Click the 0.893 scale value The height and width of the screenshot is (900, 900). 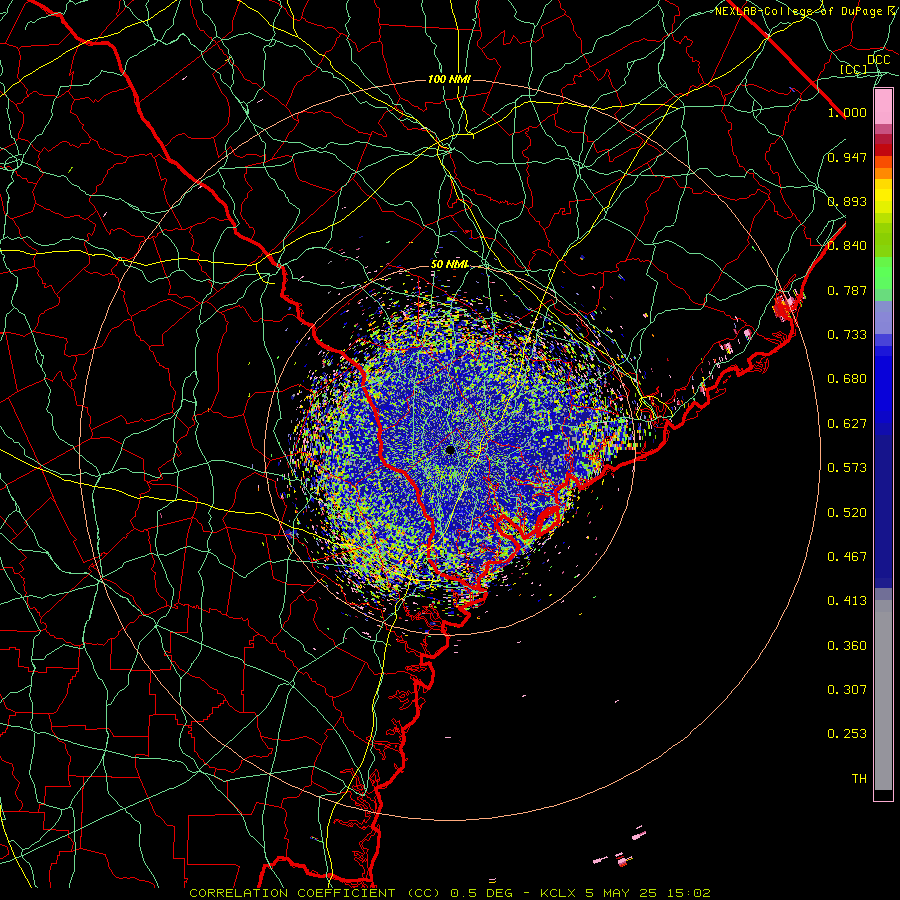tap(847, 201)
